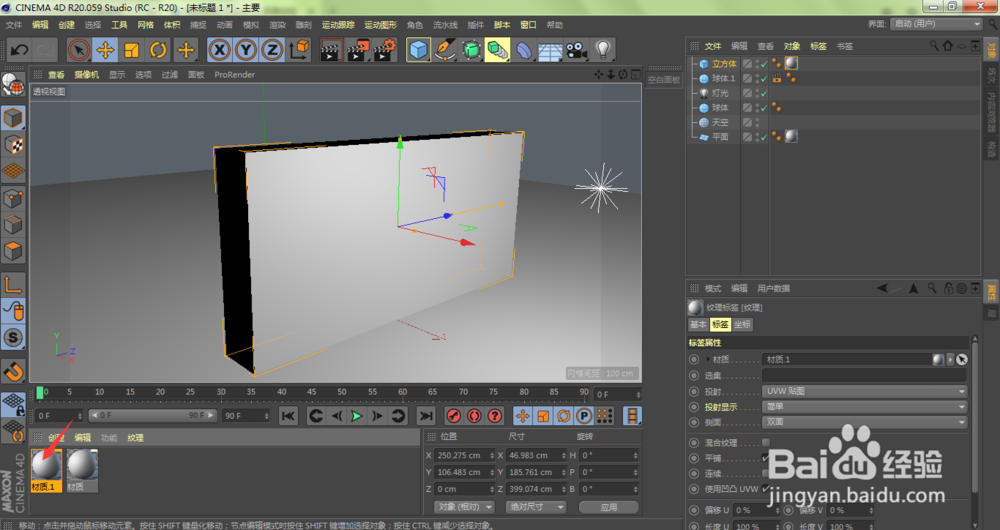Click the 应用 button

608,507
